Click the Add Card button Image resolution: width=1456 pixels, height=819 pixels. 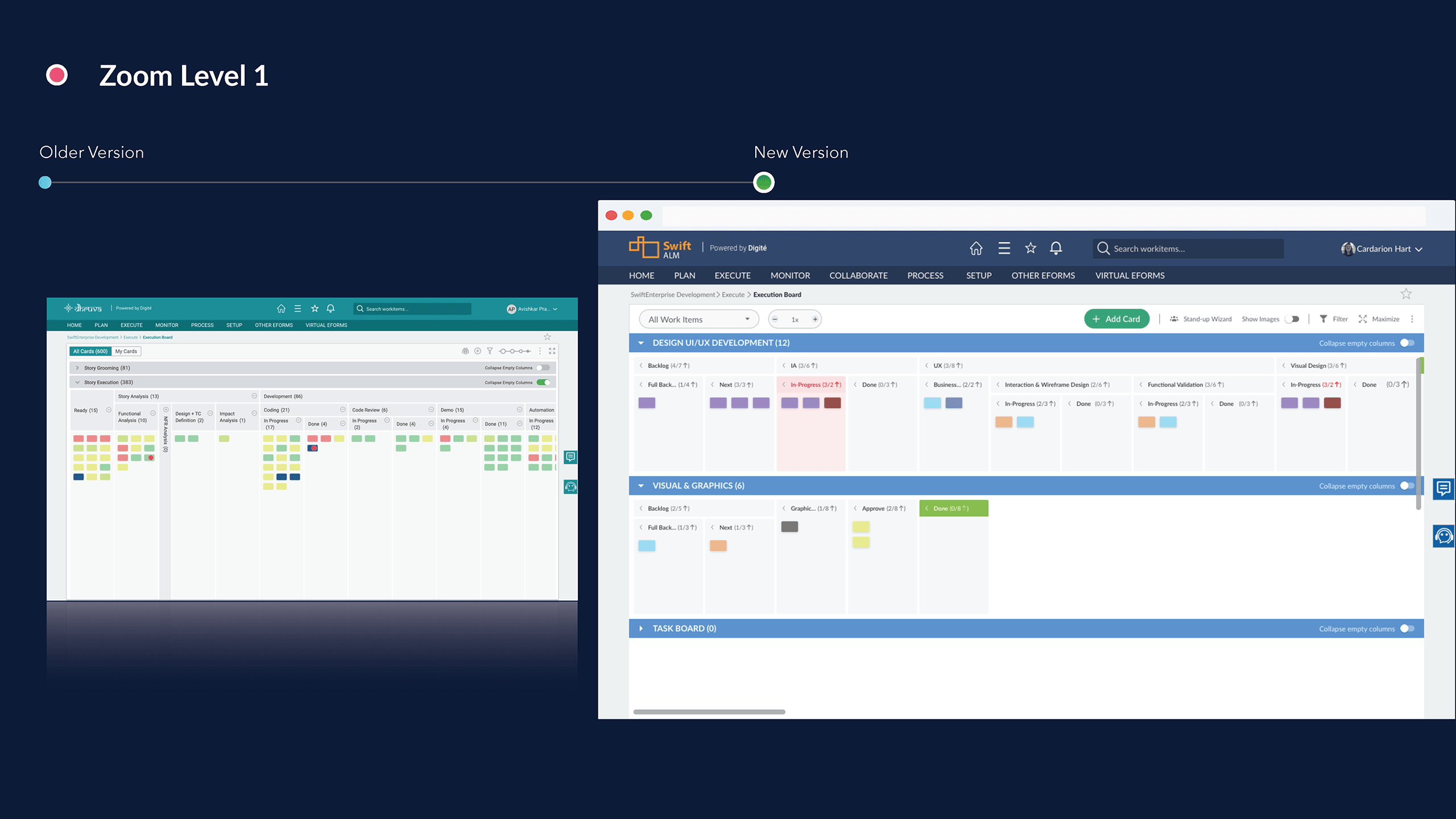[1116, 318]
